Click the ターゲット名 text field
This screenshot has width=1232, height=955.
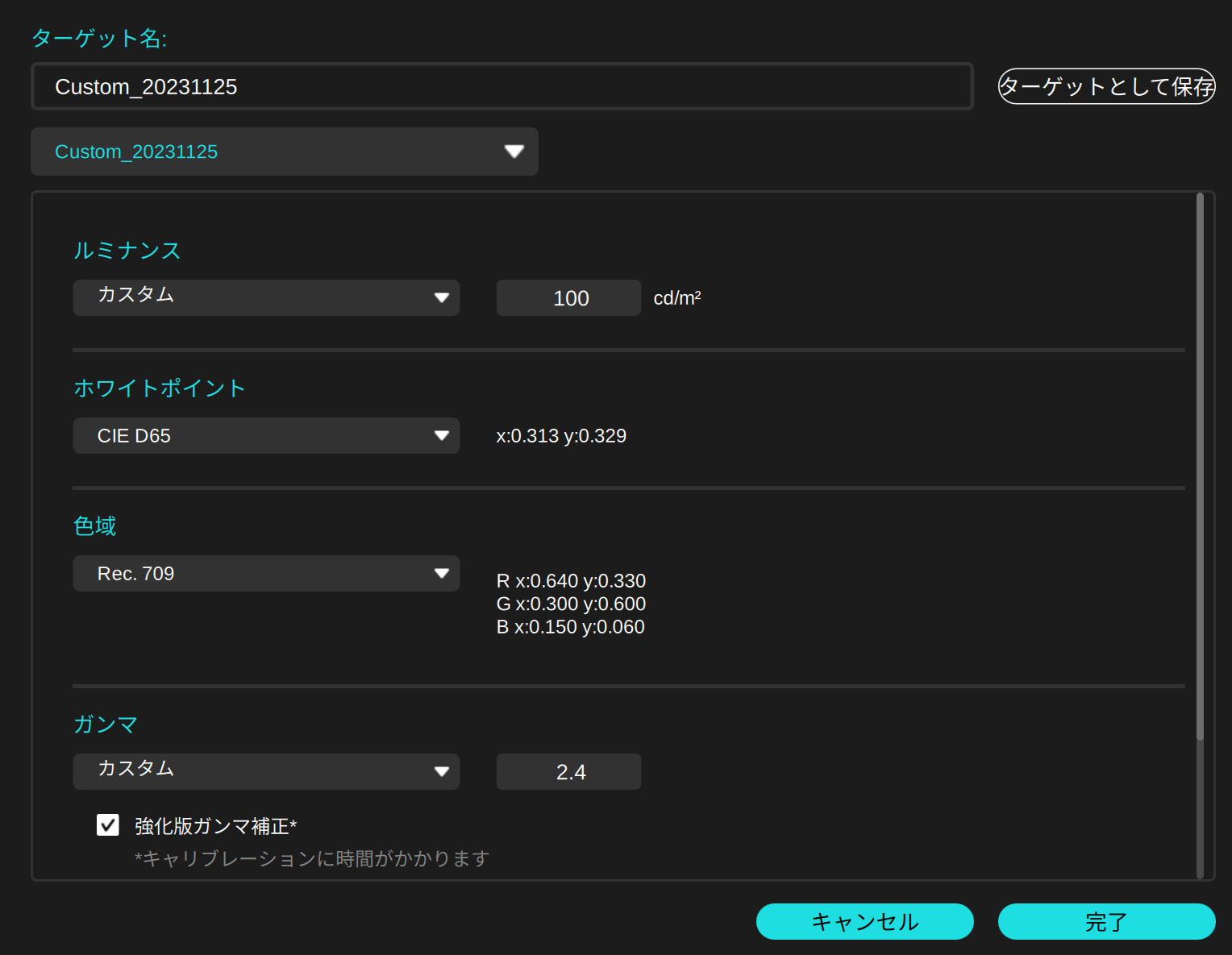tap(502, 86)
